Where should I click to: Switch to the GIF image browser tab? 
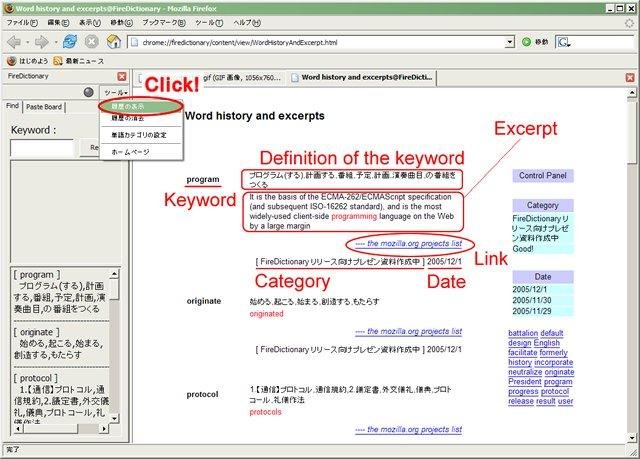click(241, 78)
